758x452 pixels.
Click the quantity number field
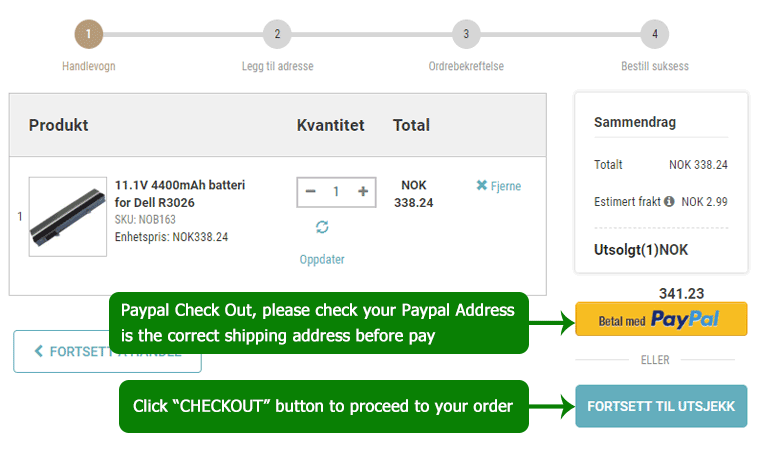click(336, 192)
